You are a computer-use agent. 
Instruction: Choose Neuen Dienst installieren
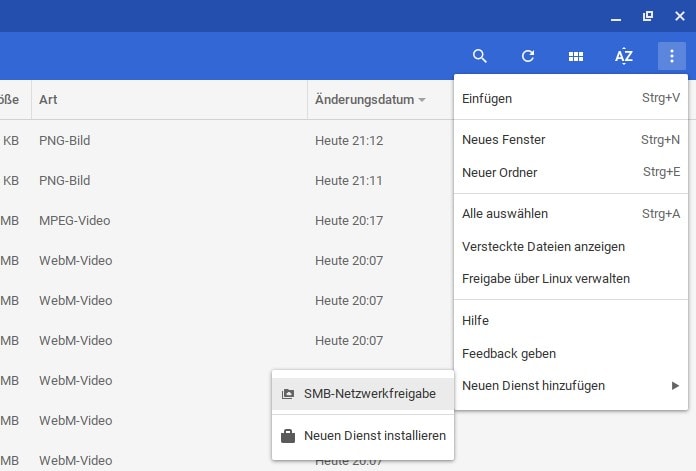click(374, 436)
